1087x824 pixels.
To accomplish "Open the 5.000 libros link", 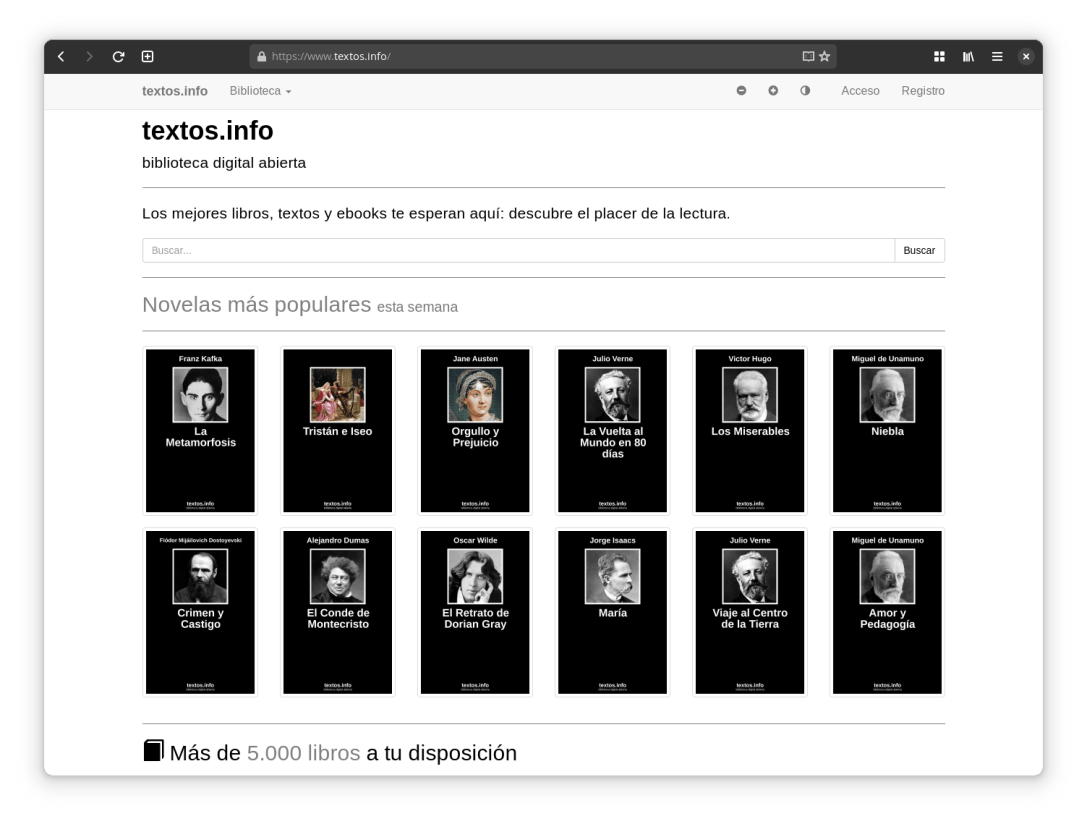I will 304,753.
